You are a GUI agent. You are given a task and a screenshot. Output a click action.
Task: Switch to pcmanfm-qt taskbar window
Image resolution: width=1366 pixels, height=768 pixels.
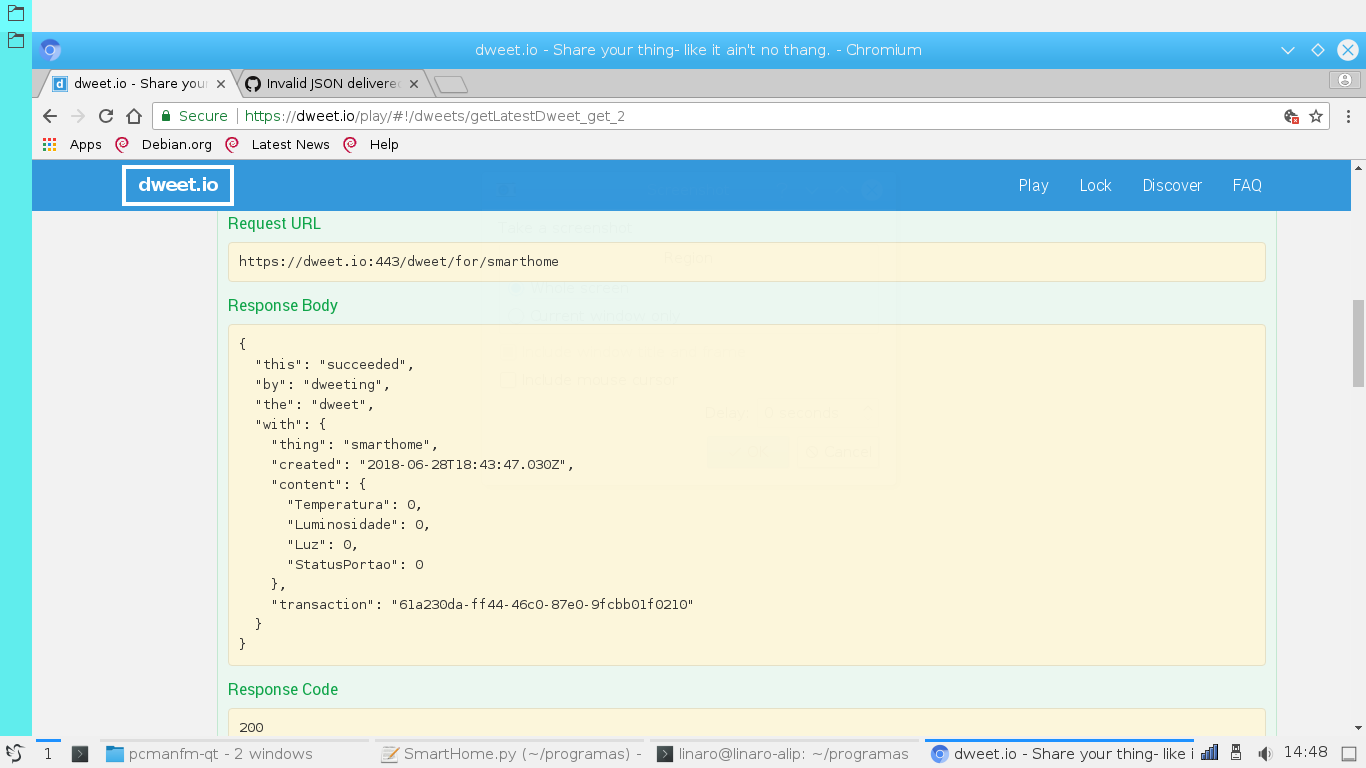(235, 754)
